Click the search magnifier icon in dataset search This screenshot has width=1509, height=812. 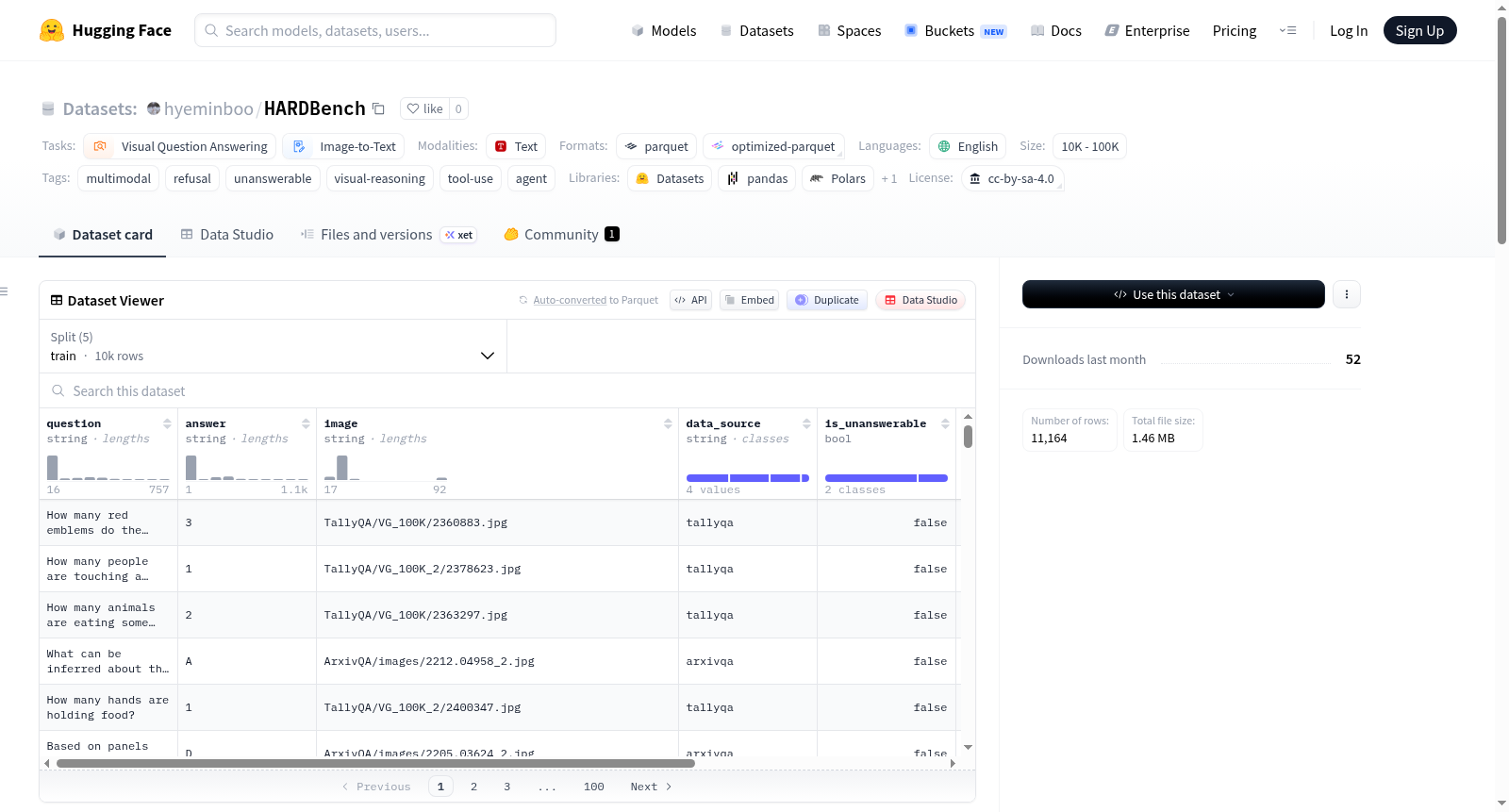pyautogui.click(x=58, y=390)
